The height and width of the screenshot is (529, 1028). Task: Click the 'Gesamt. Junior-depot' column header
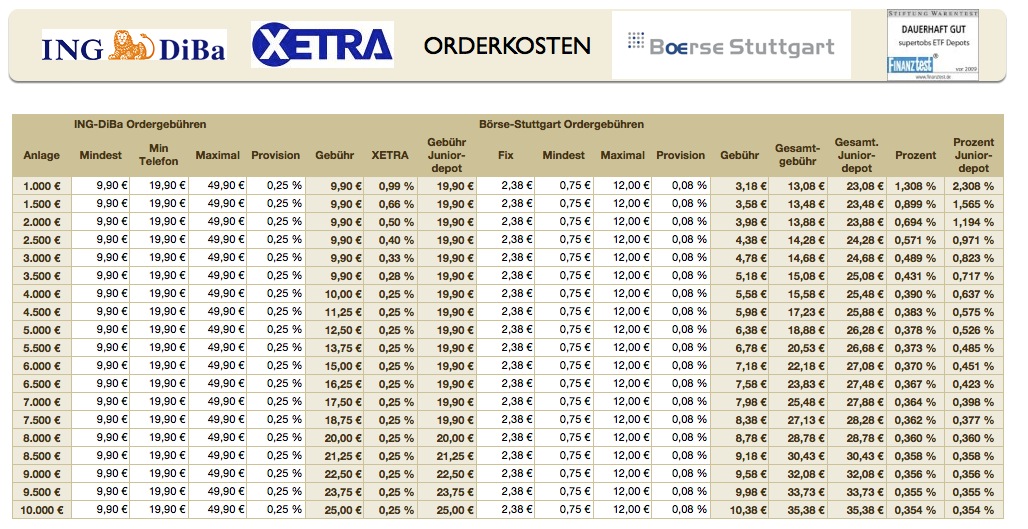(x=856, y=155)
